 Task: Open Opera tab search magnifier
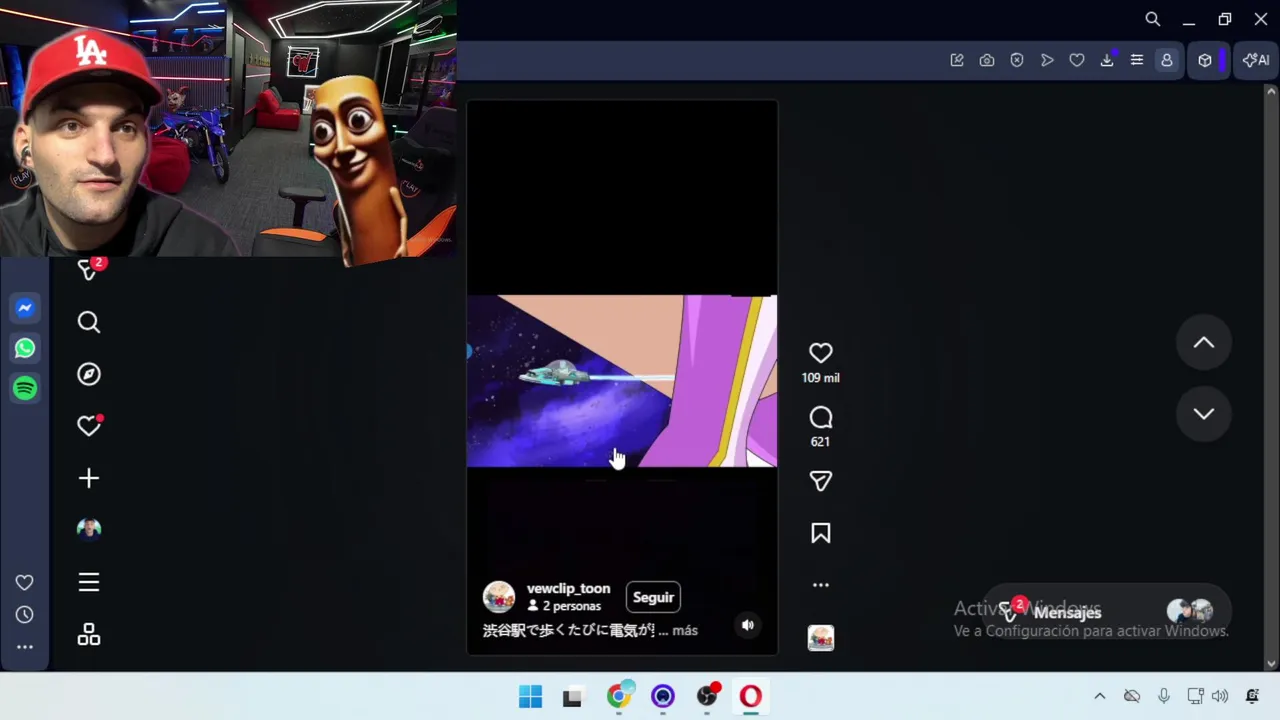1153,19
